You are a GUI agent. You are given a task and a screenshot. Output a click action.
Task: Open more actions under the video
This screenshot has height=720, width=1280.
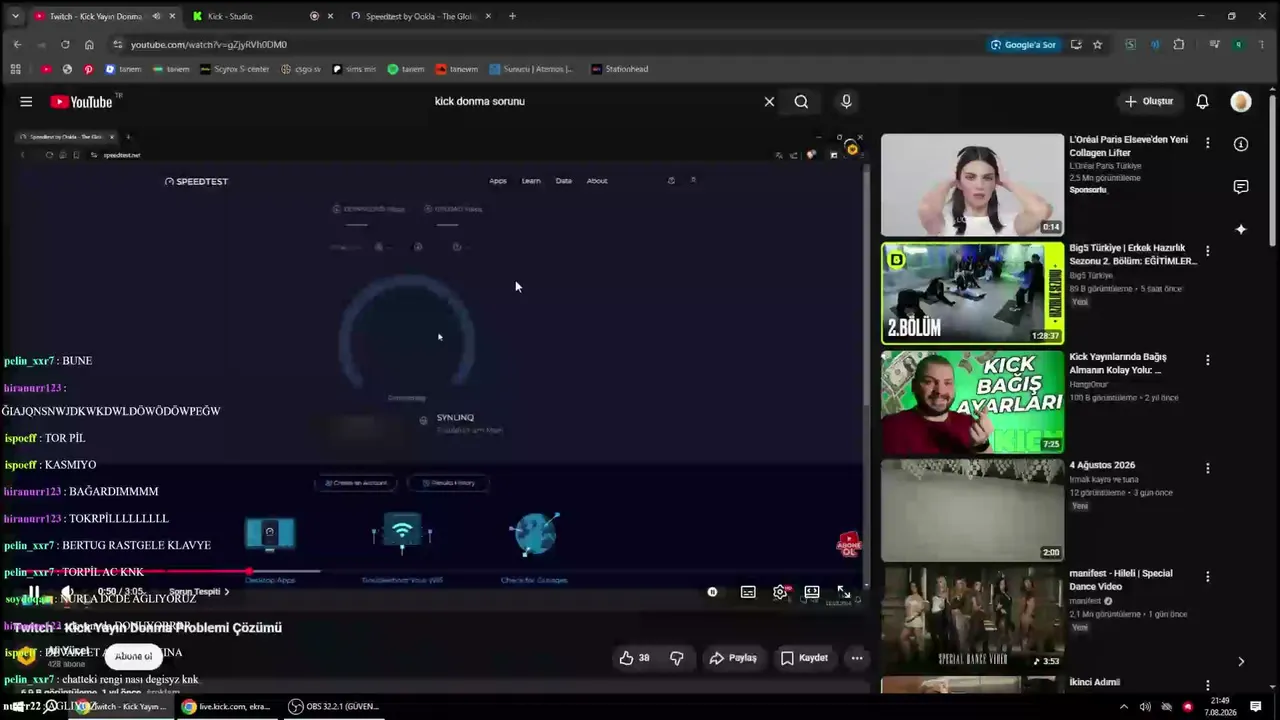click(x=857, y=658)
